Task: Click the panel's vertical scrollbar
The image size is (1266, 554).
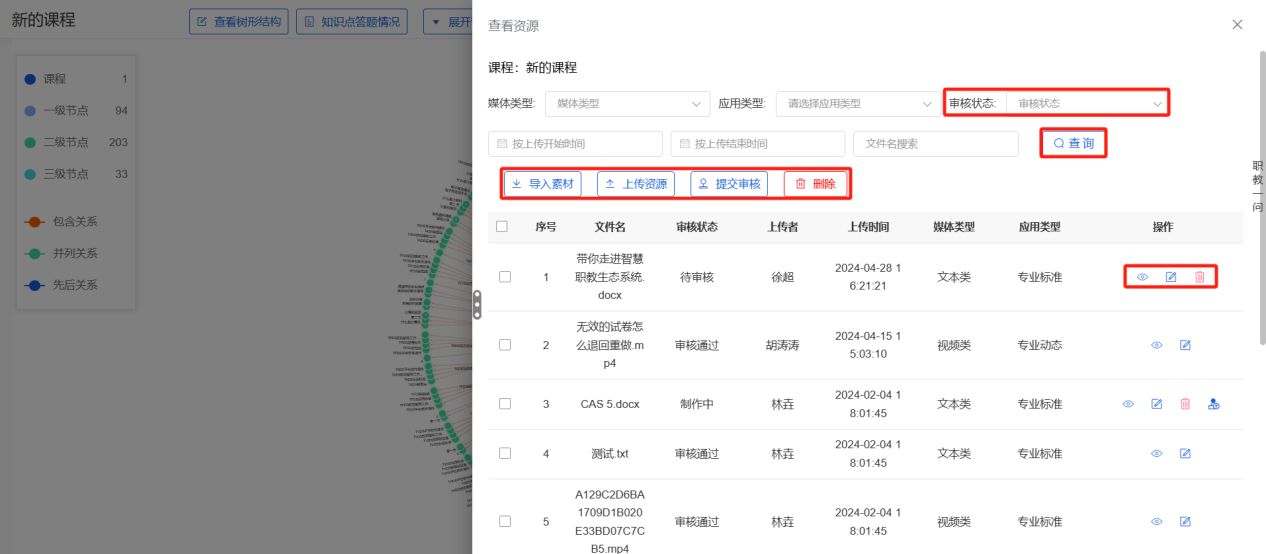Action: [x=1262, y=198]
